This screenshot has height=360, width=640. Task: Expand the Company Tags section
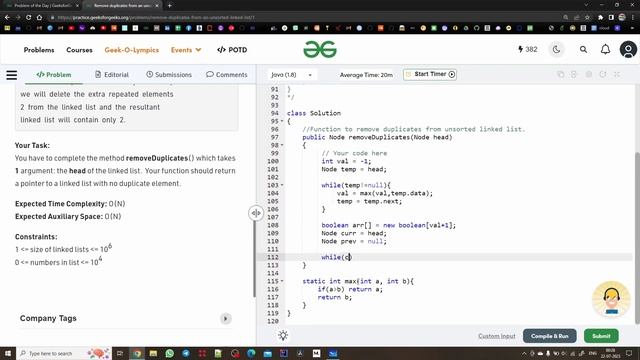(x=225, y=318)
